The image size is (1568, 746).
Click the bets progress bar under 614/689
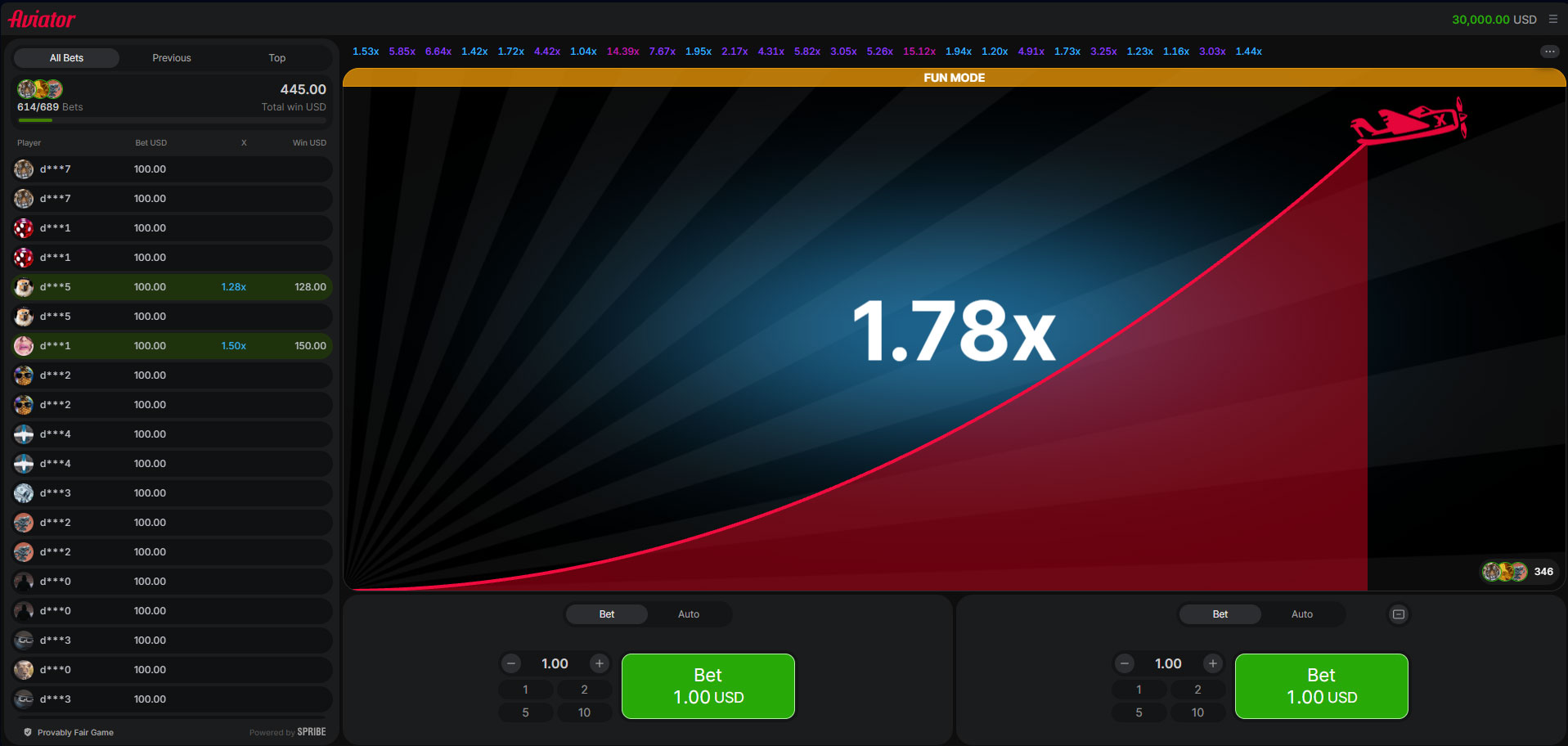pyautogui.click(x=172, y=120)
